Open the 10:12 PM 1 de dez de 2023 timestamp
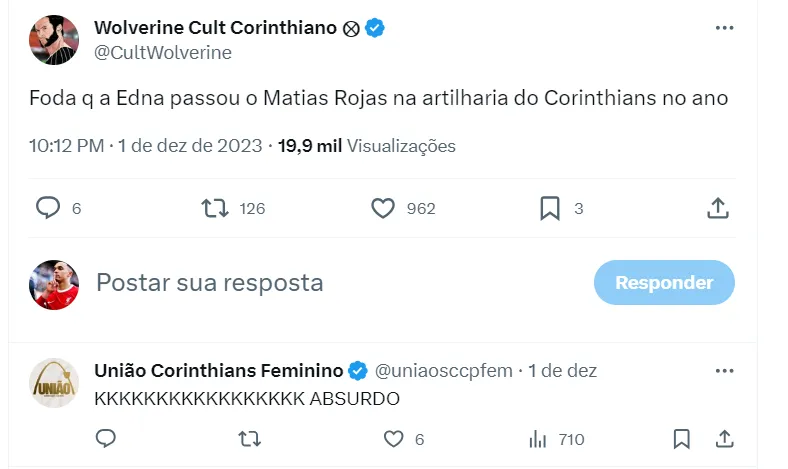The width and height of the screenshot is (788, 469). 145,146
